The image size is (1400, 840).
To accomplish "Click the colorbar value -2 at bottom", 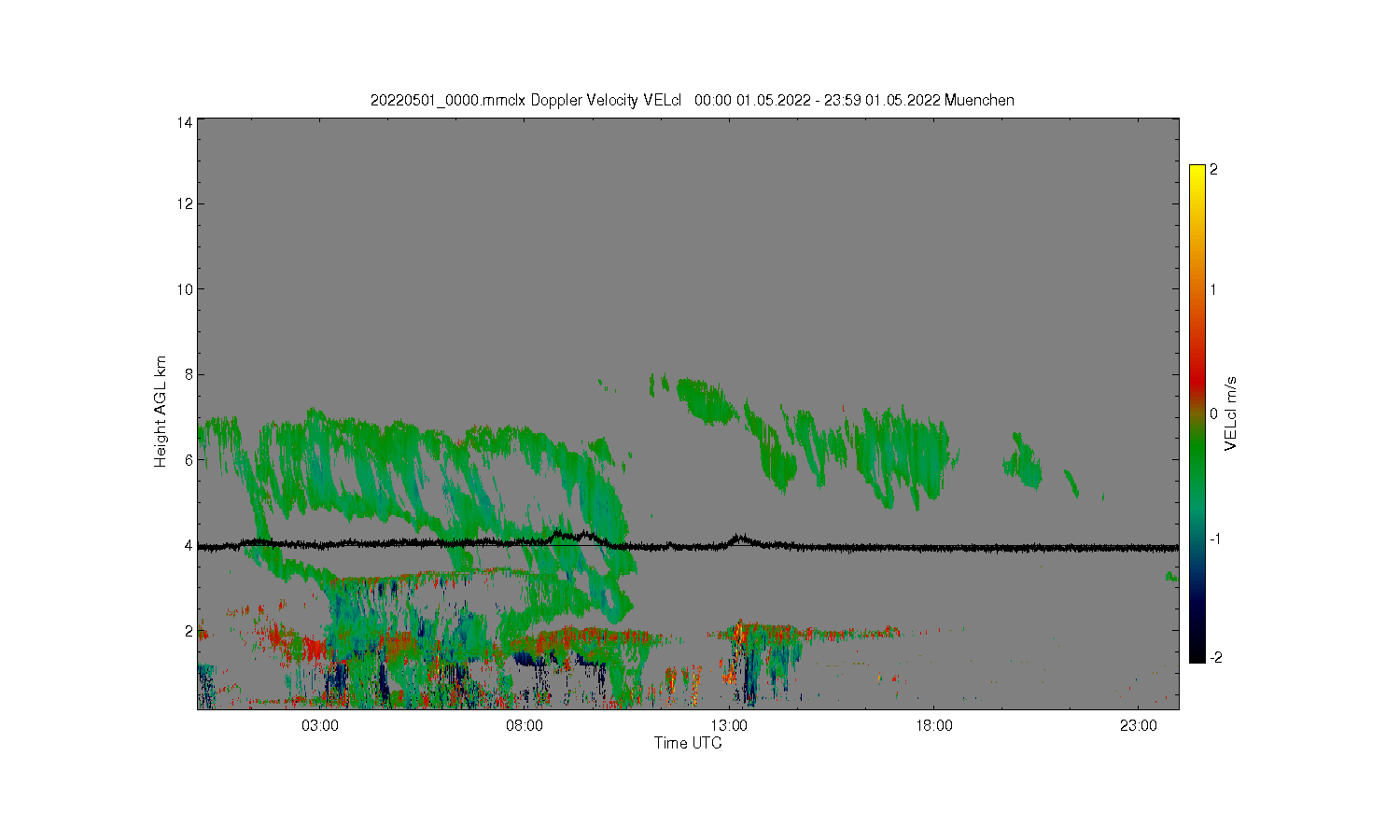I will pos(1215,657).
